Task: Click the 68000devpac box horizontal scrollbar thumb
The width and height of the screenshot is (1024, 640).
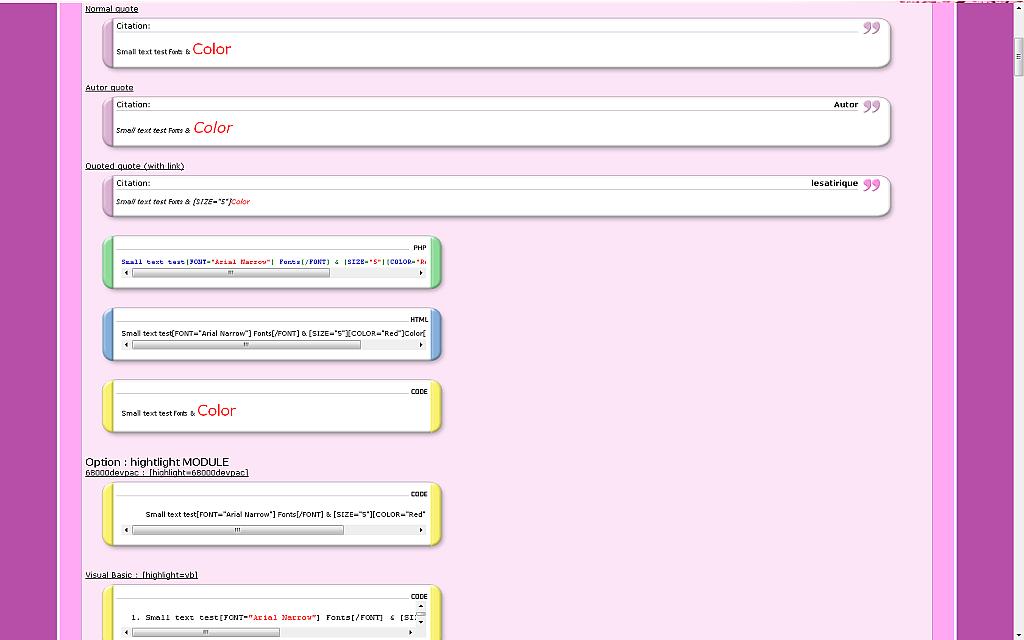Action: 237,530
